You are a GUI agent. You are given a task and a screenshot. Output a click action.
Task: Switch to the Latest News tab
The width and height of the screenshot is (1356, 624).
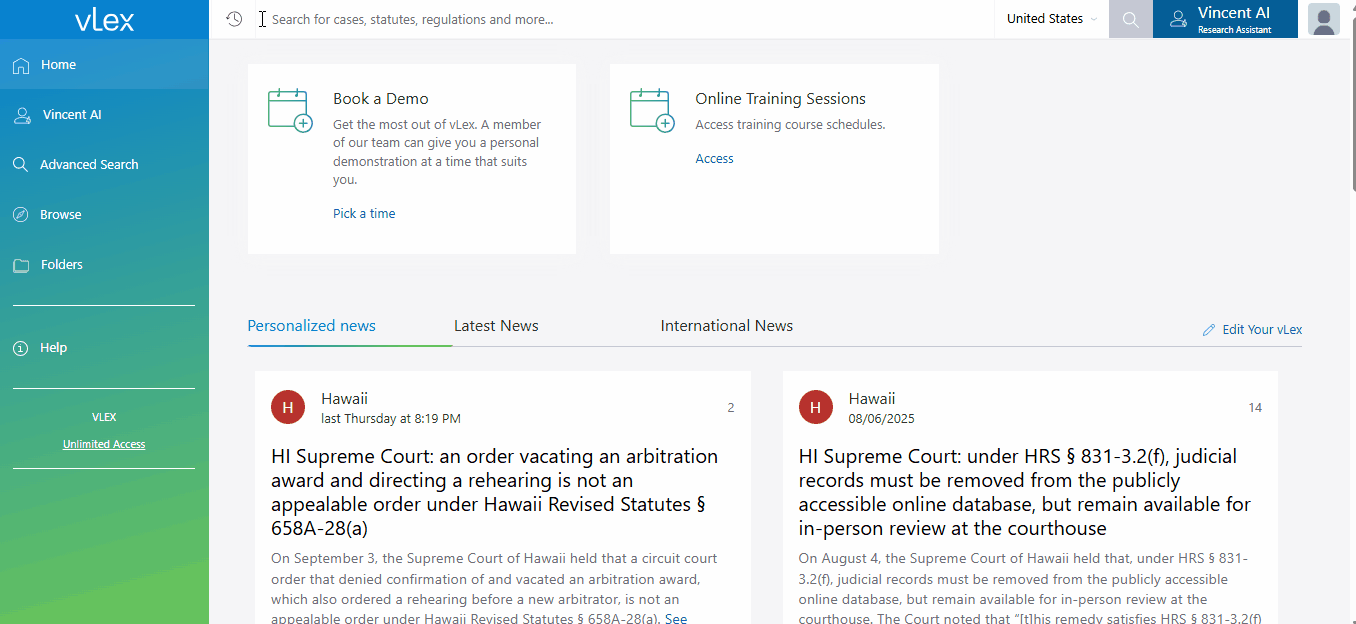coord(496,326)
